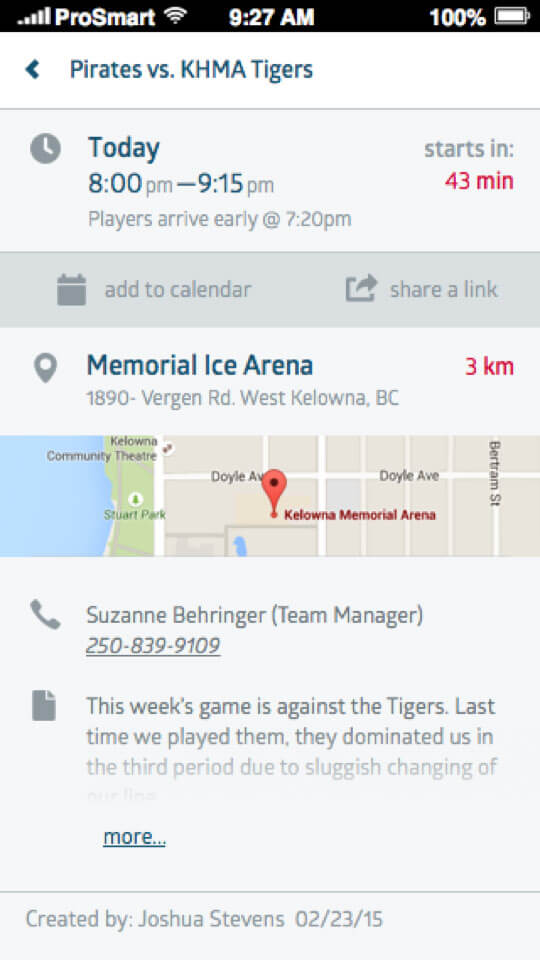The height and width of the screenshot is (960, 540).
Task: Click the battery icon in status bar
Action: pos(512,16)
